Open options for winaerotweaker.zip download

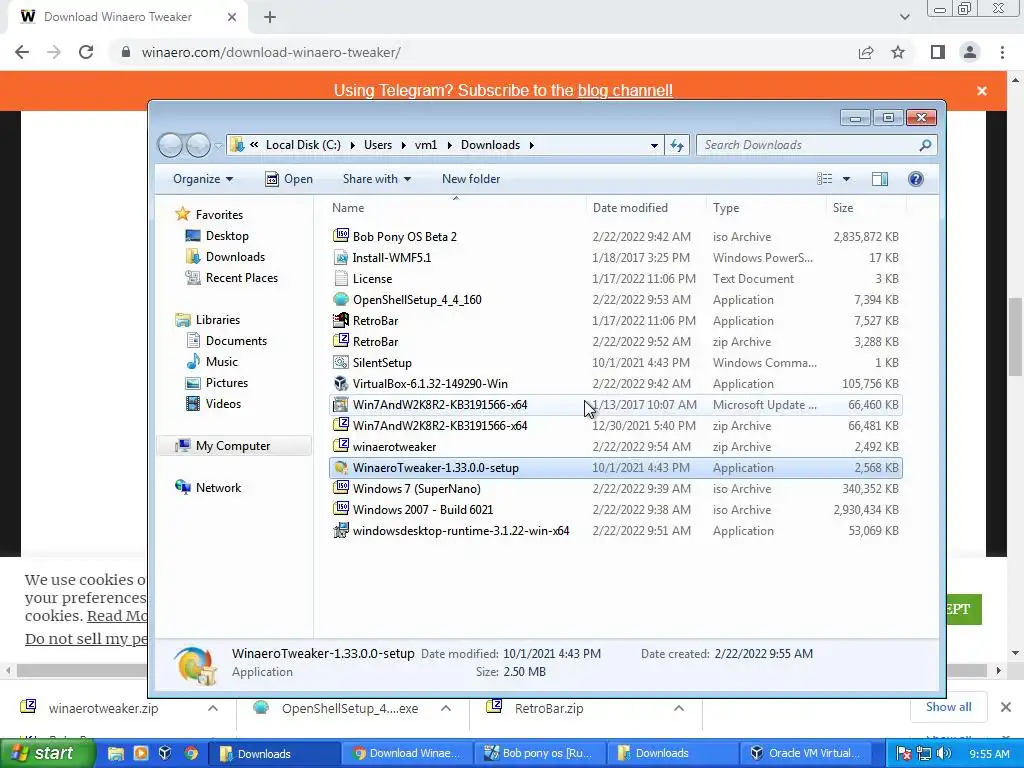point(213,708)
